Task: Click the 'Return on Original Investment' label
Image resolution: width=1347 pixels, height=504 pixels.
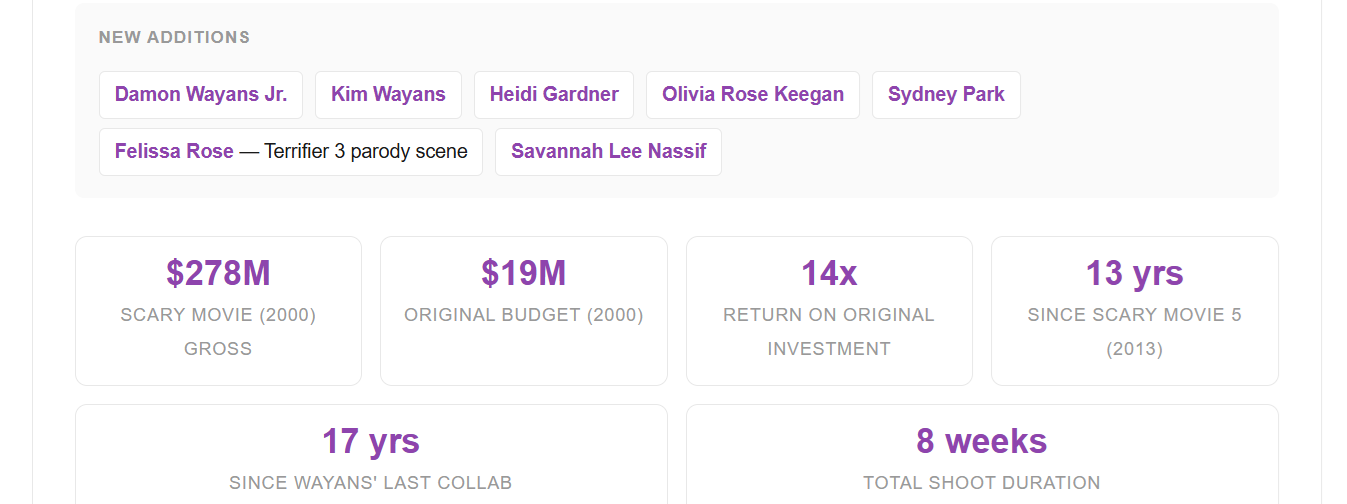Action: point(829,331)
